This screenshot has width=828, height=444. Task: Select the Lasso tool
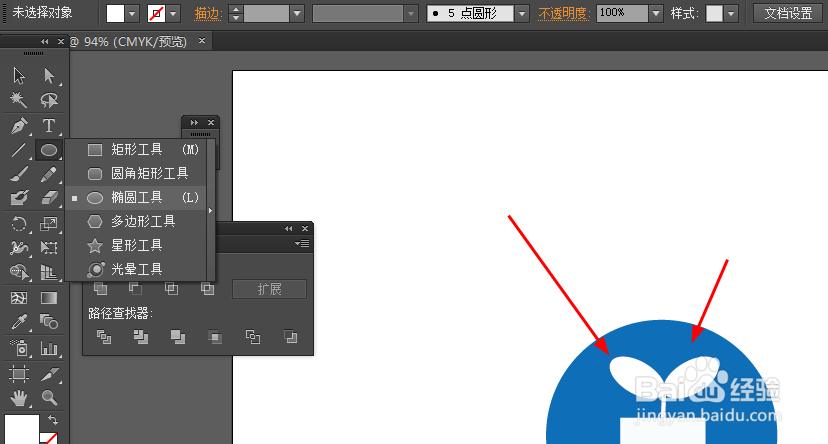click(49, 100)
